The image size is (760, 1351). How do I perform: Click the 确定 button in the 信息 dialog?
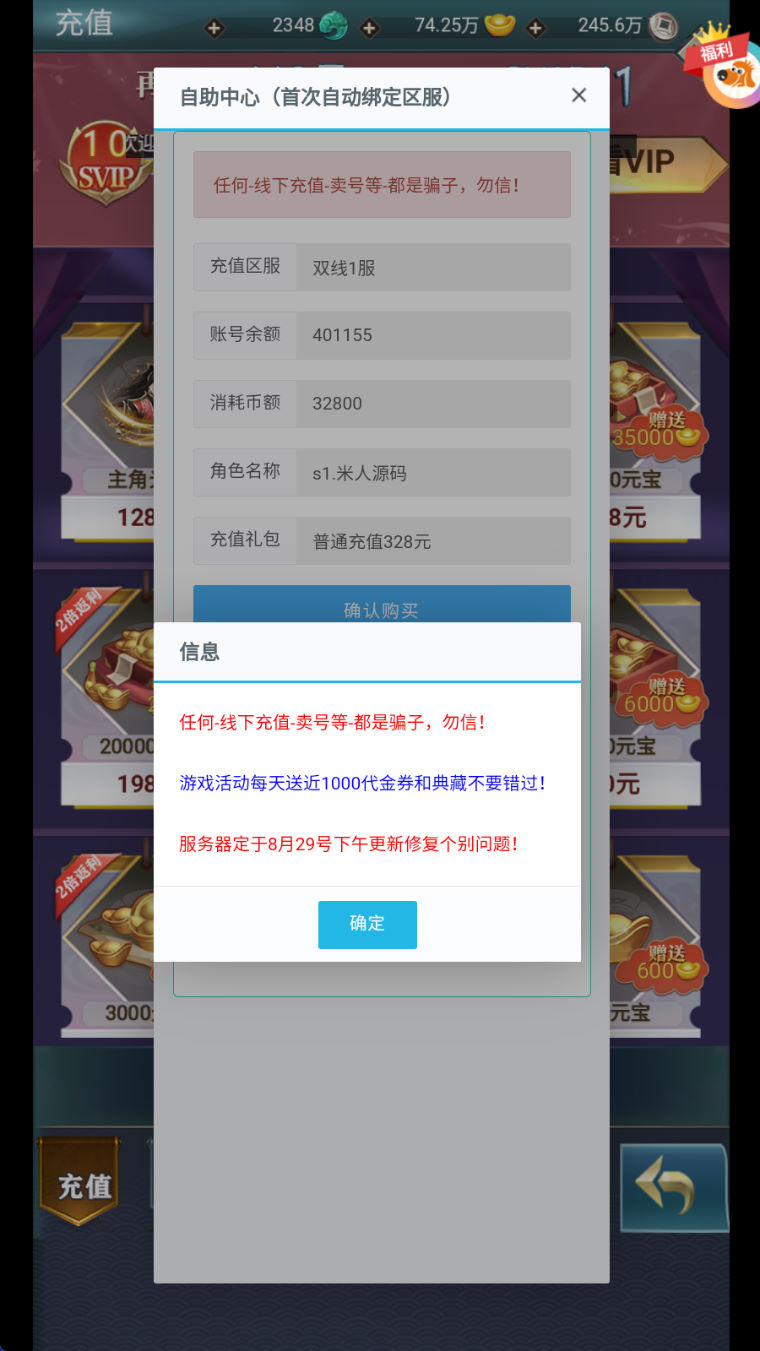(x=367, y=924)
